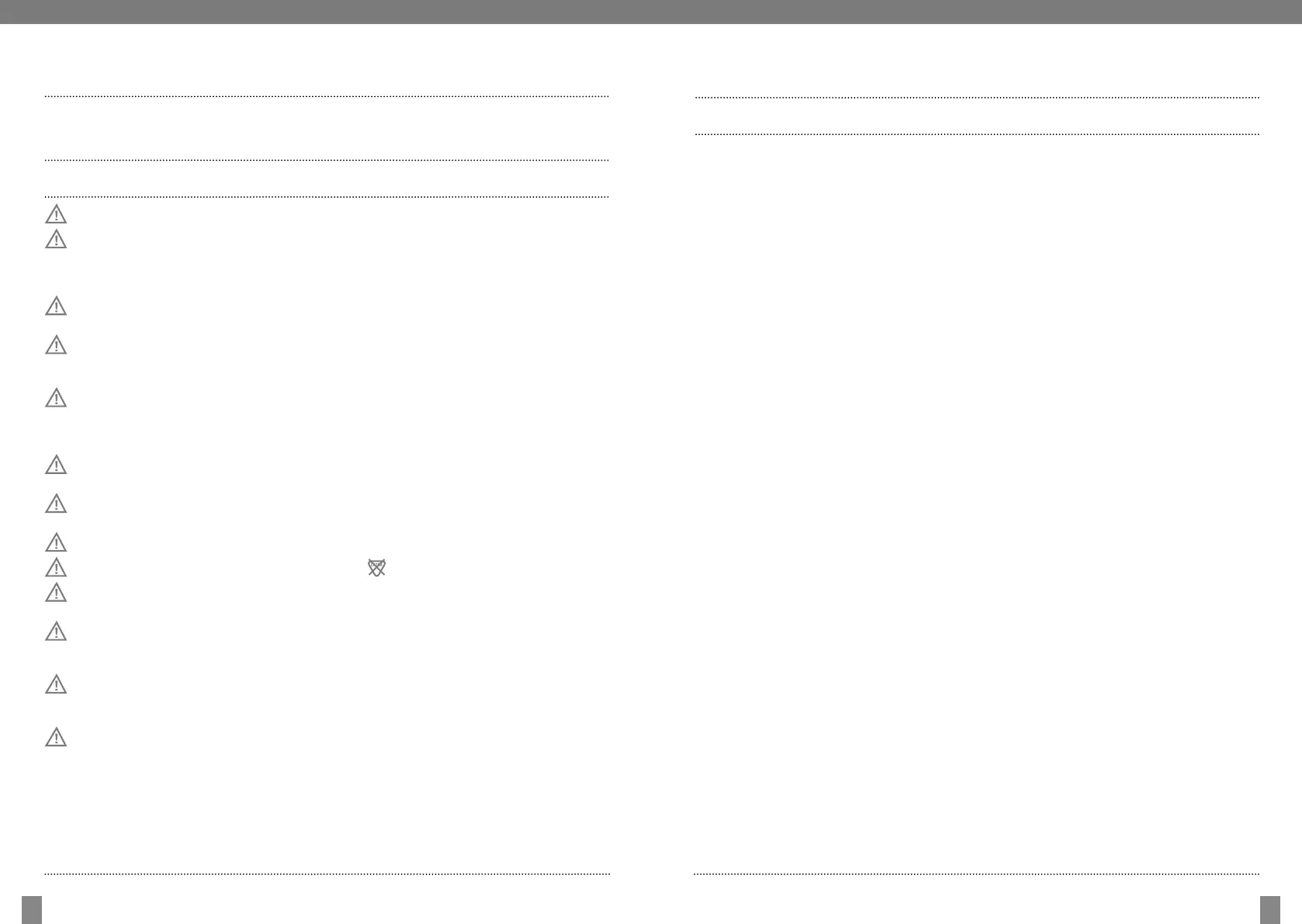This screenshot has height=924, width=1302.
Task: Click the topmost dotted line on left page
Action: click(327, 96)
